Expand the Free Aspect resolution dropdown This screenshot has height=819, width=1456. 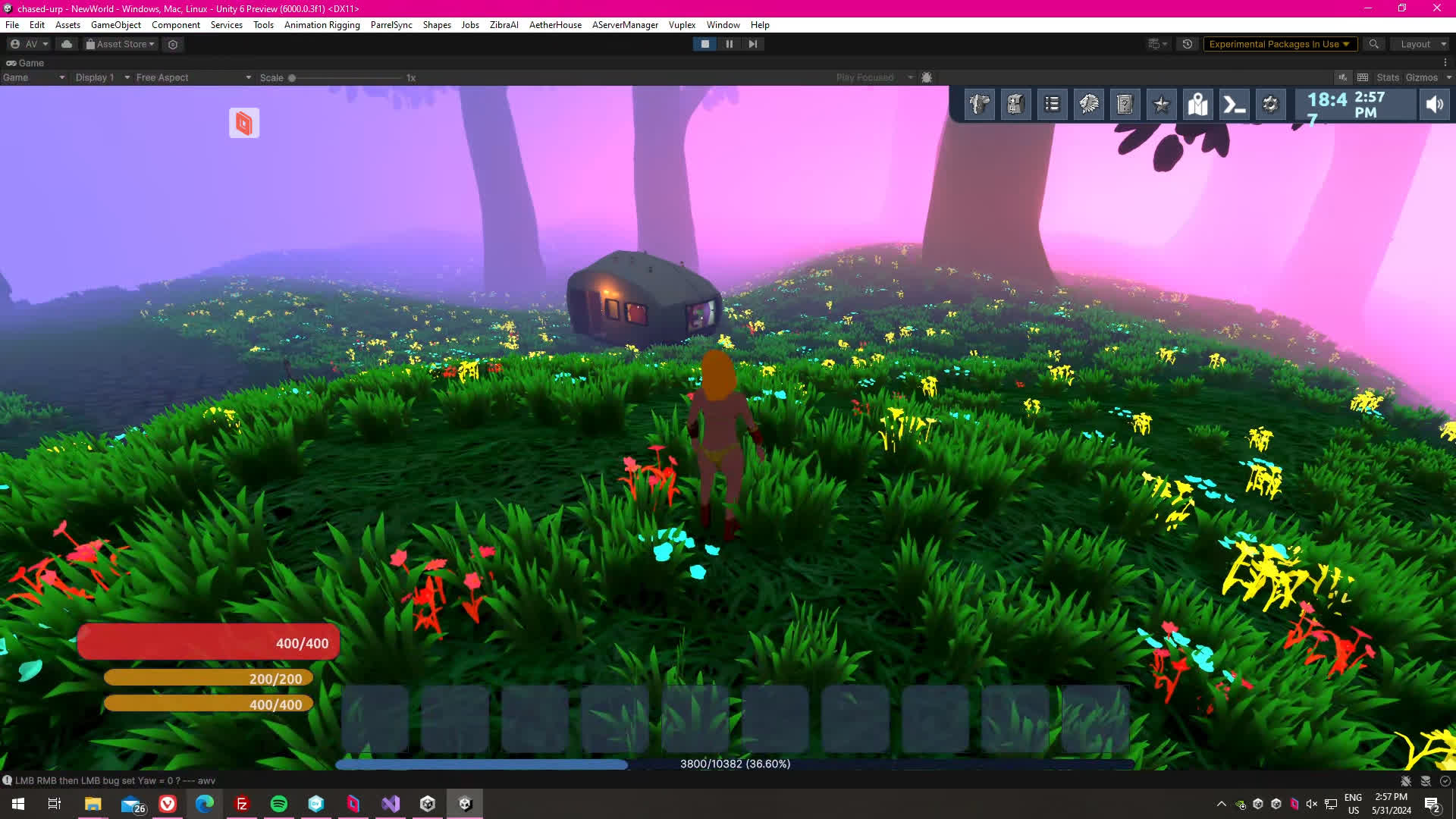pos(193,77)
